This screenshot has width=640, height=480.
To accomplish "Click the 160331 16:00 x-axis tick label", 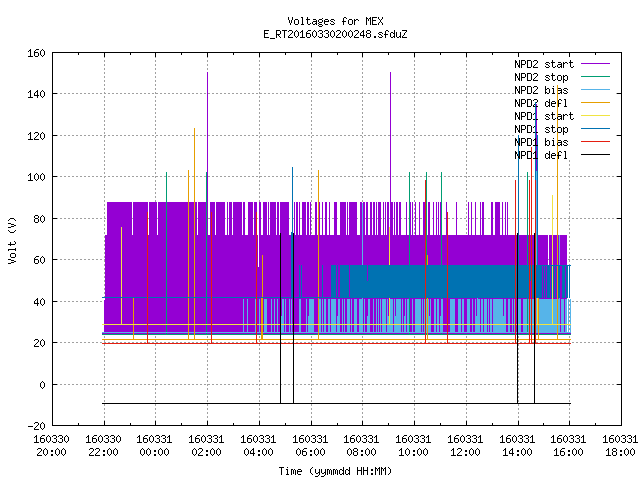I will click(x=568, y=446).
